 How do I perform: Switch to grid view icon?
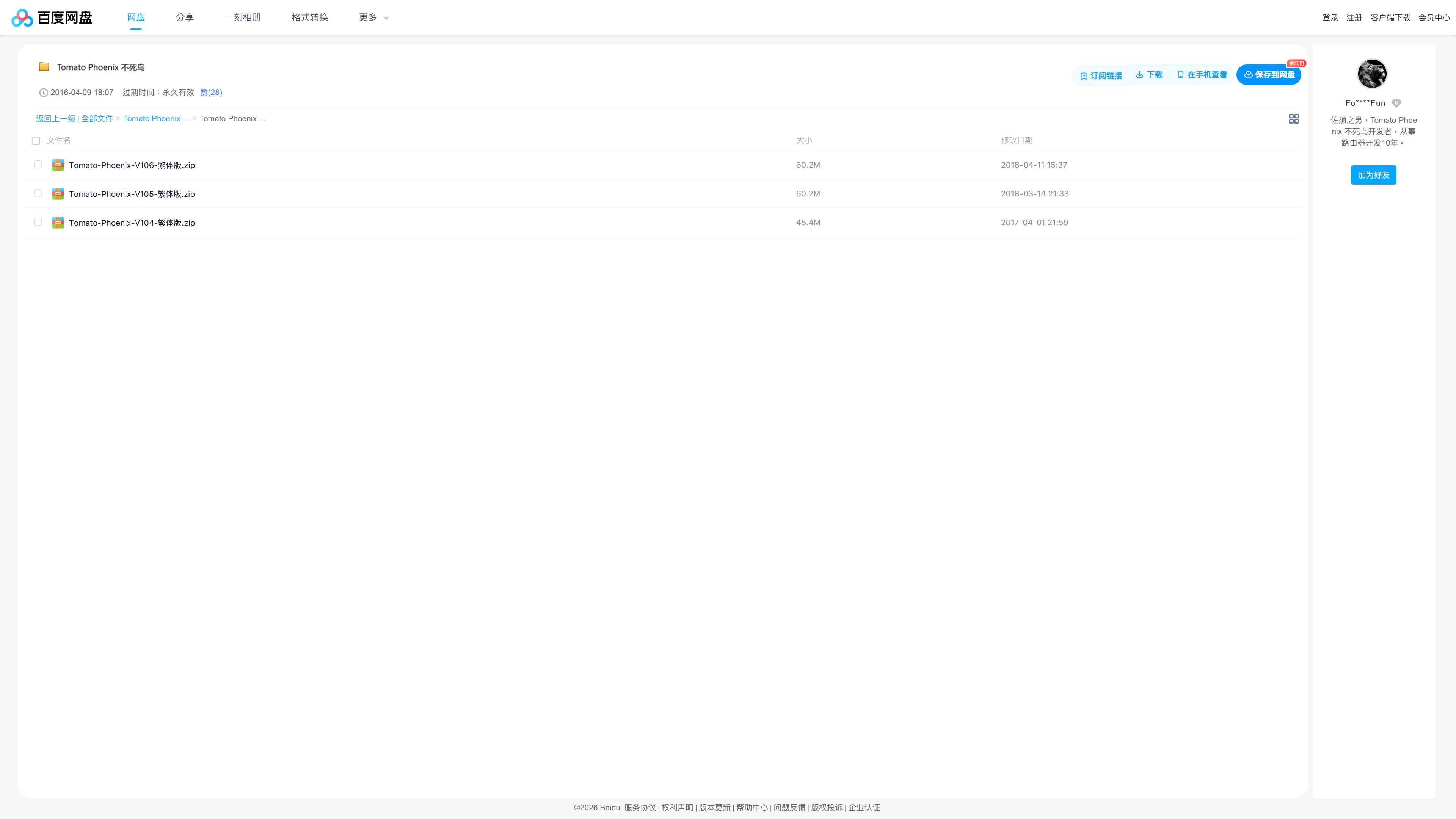(1293, 119)
